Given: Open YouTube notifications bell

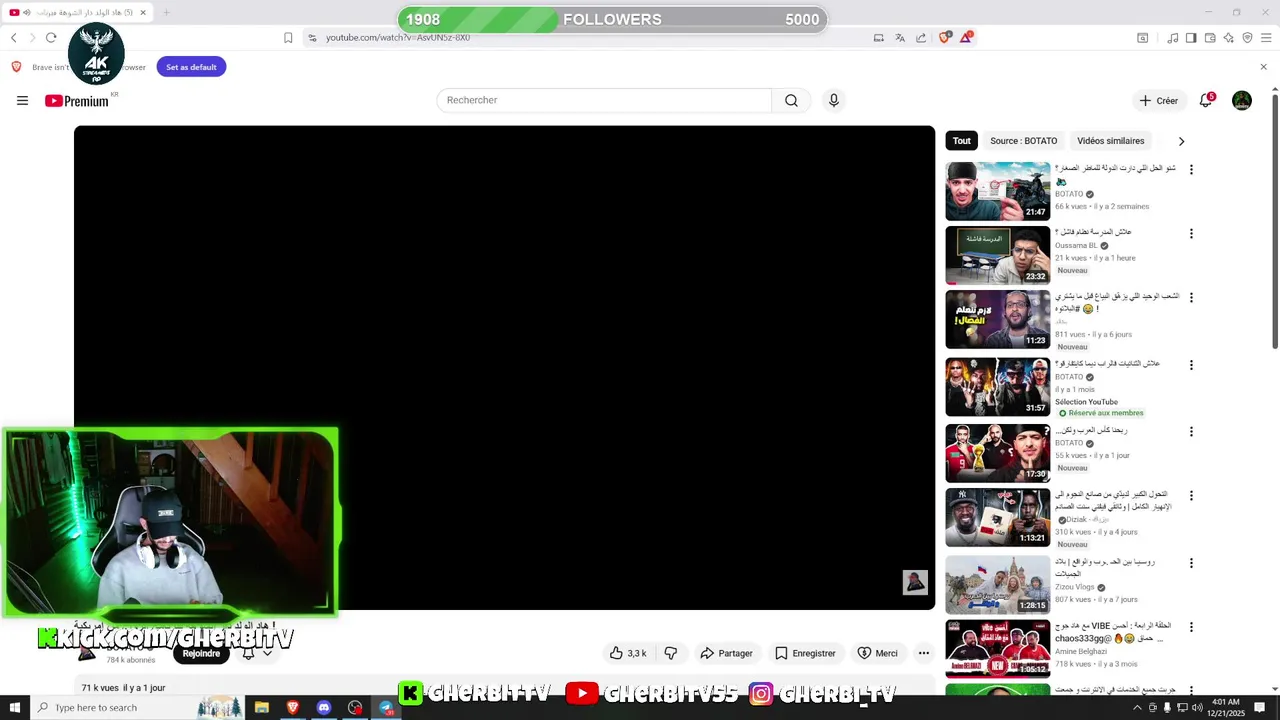Looking at the screenshot, I should point(1206,100).
